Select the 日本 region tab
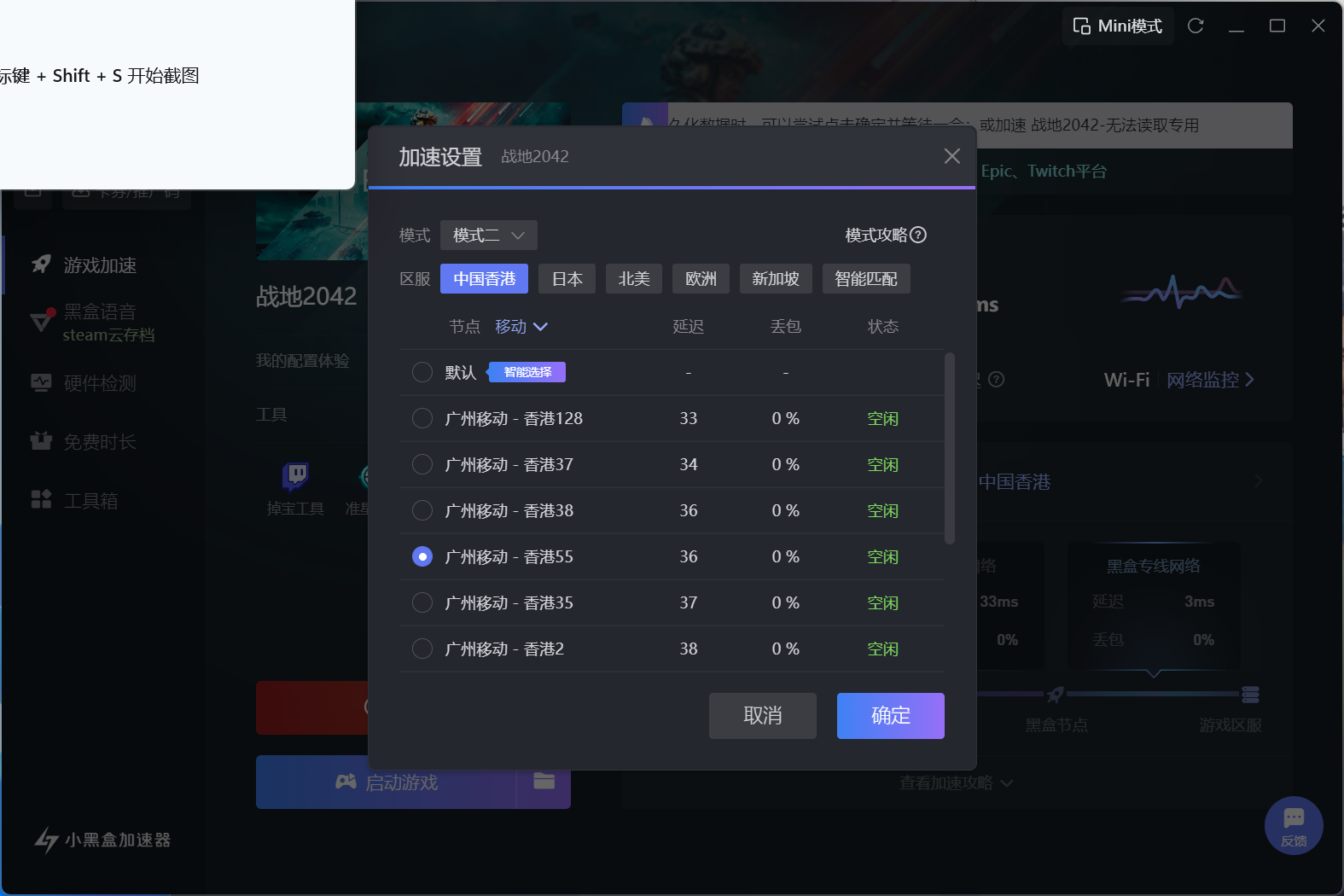Screen dimensions: 1344x896 (x=567, y=279)
